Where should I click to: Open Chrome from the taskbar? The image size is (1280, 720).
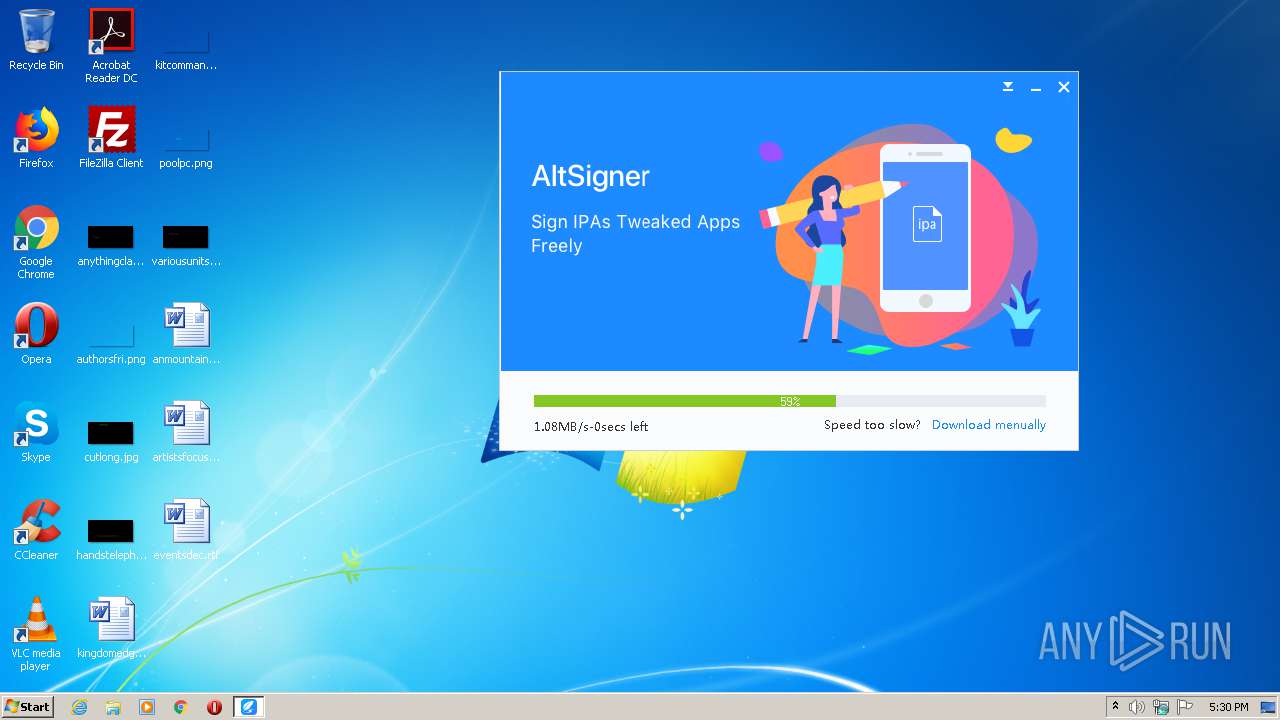tap(180, 707)
